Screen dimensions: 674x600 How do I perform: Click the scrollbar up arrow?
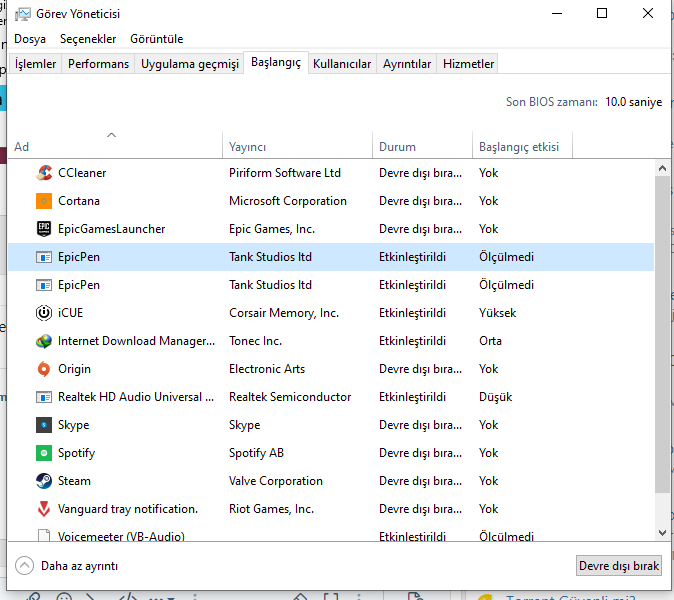(662, 168)
